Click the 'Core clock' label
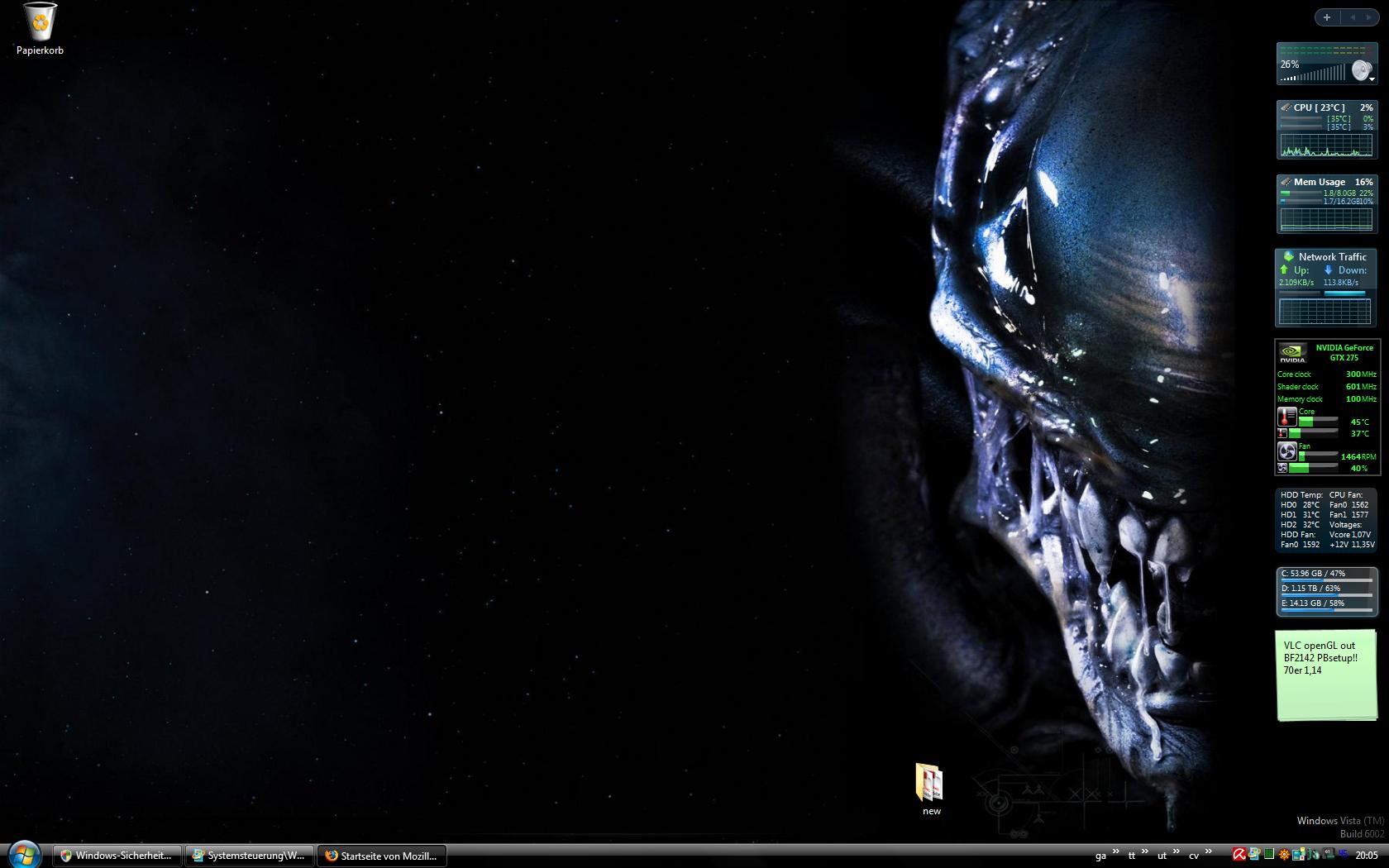 coord(1294,374)
